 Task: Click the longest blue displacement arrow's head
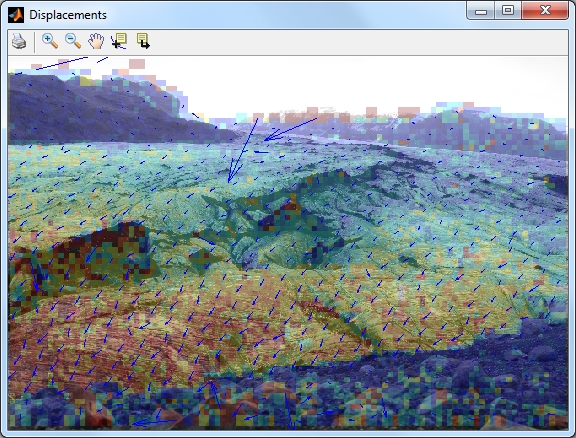click(x=231, y=176)
